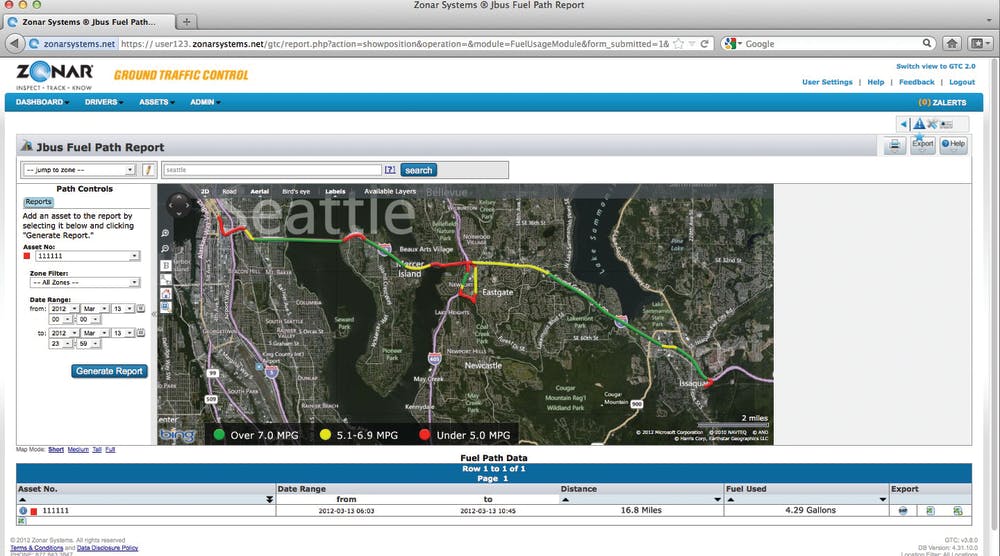Click first export icon in 111111 row
1000x556 pixels.
tap(902, 511)
